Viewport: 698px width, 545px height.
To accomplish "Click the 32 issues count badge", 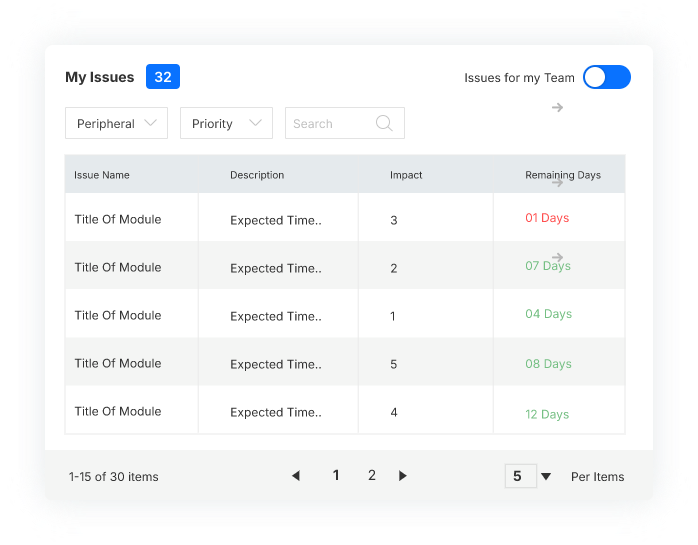I will 163,77.
